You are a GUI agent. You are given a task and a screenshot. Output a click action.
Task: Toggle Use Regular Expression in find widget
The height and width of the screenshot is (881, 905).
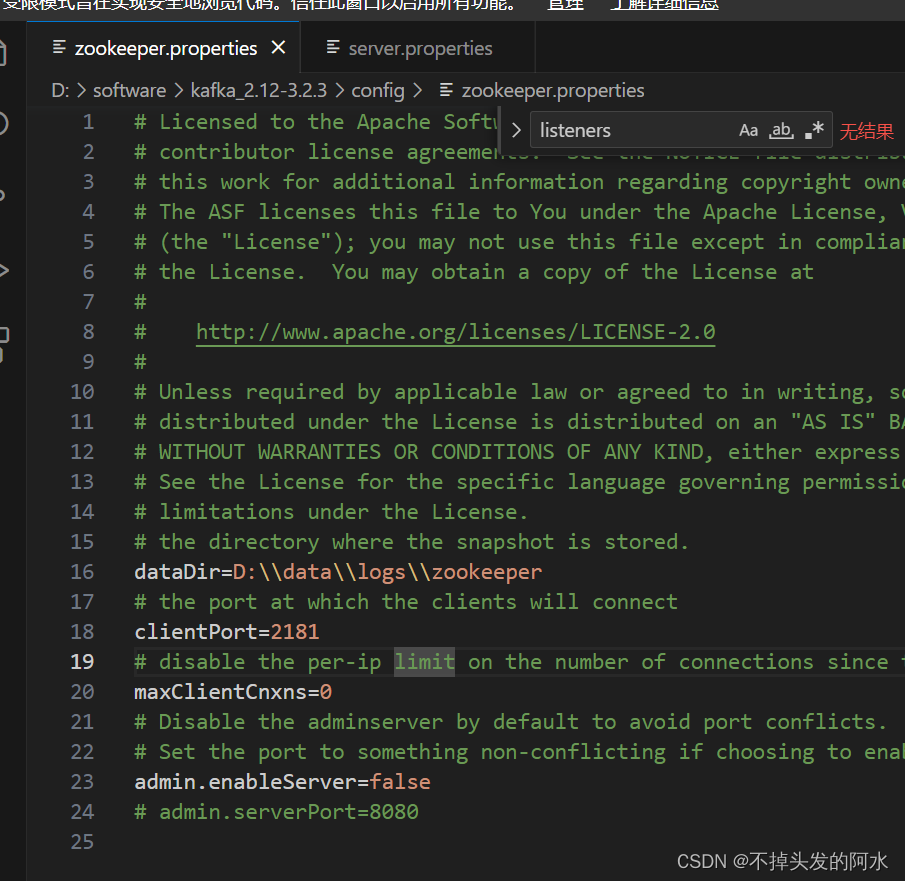(814, 130)
